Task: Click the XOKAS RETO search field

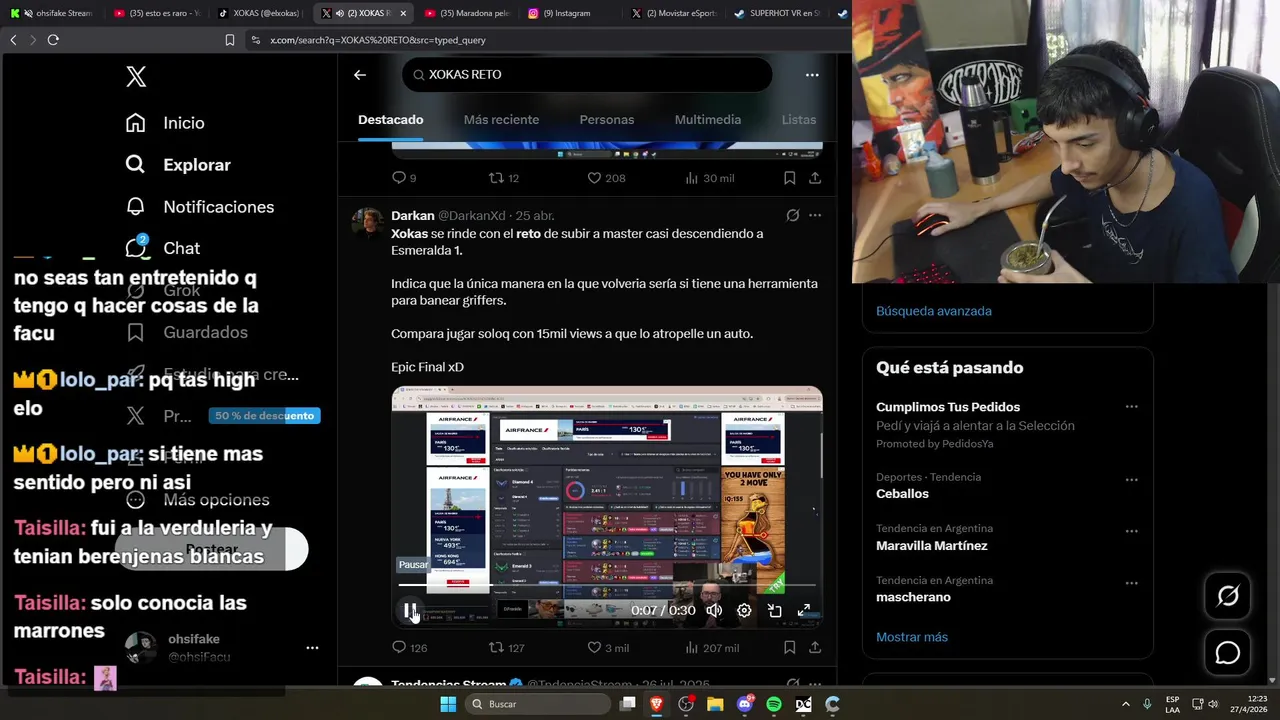Action: [587, 75]
